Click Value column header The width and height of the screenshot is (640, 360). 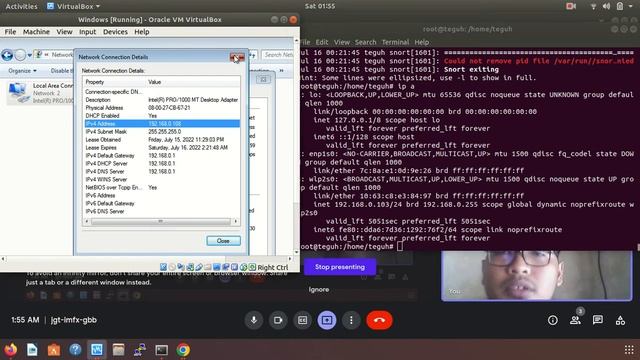(193, 82)
